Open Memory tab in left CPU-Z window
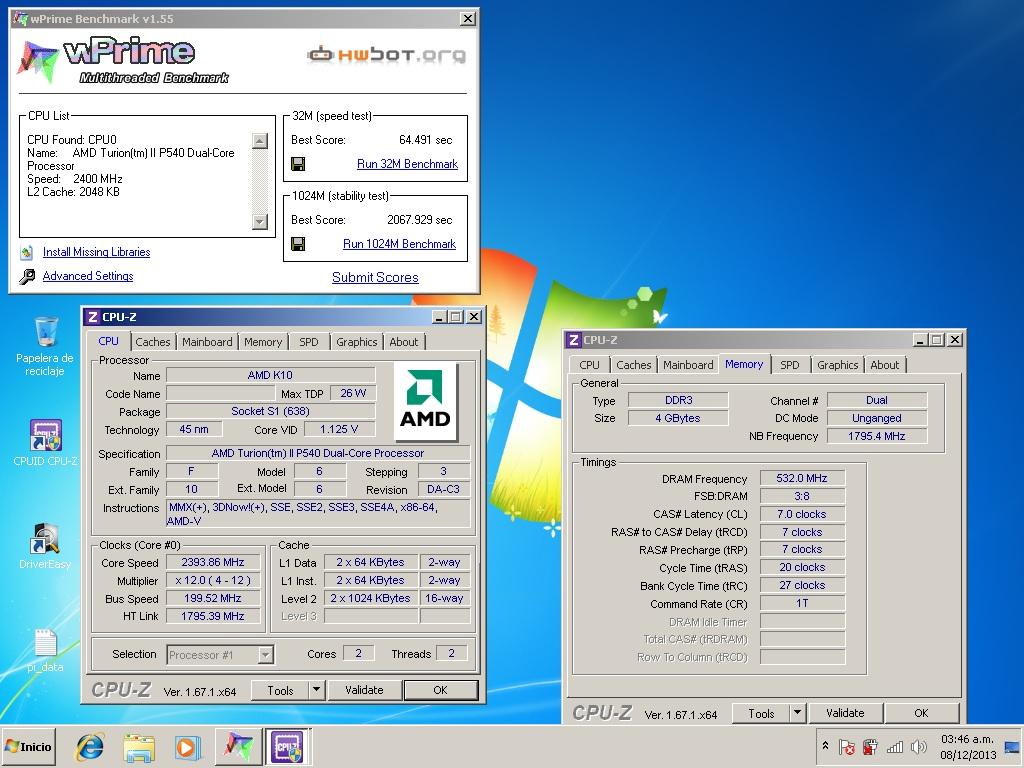Viewport: 1024px width, 768px height. [263, 342]
